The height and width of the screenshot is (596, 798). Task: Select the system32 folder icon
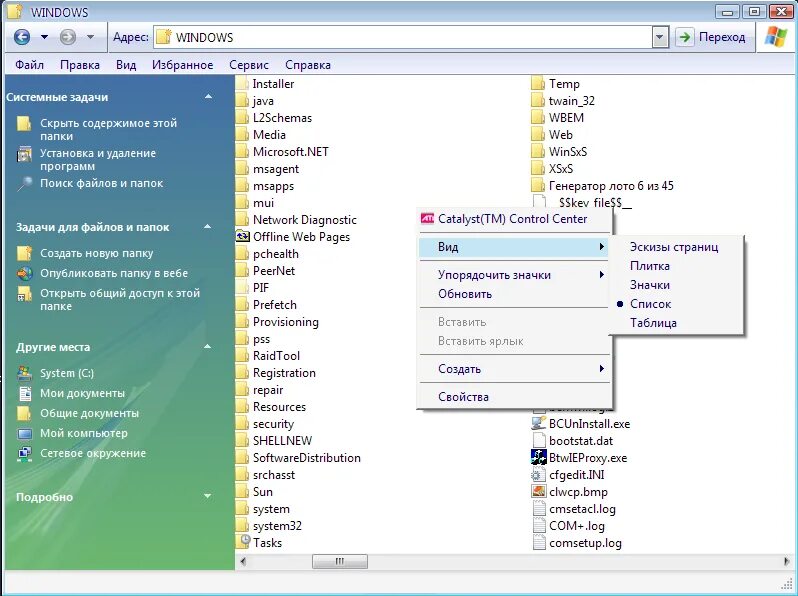[x=243, y=525]
